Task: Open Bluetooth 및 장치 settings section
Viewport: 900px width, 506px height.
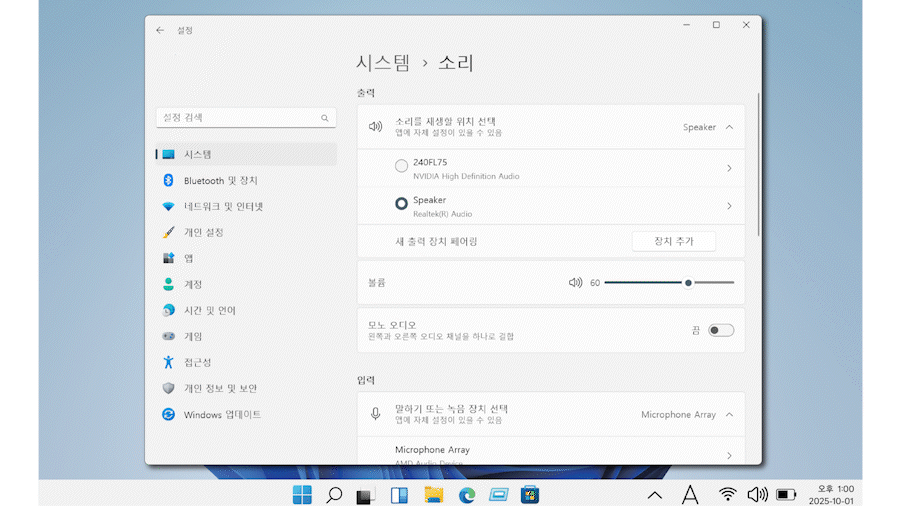Action: tap(220, 180)
